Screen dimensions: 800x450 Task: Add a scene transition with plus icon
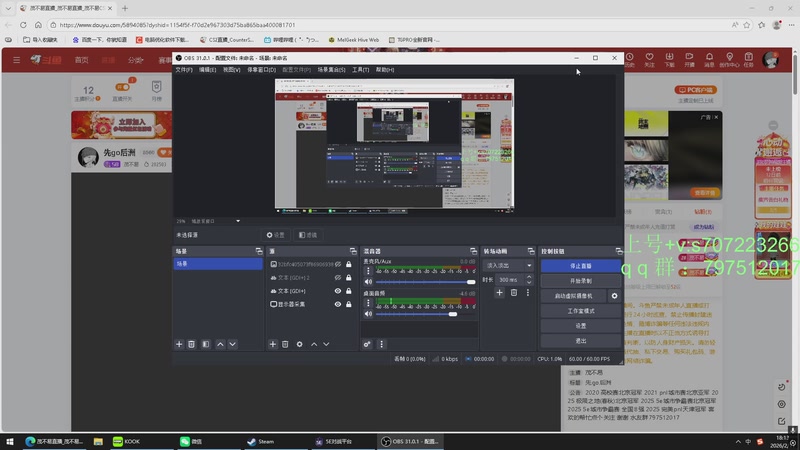(x=499, y=292)
